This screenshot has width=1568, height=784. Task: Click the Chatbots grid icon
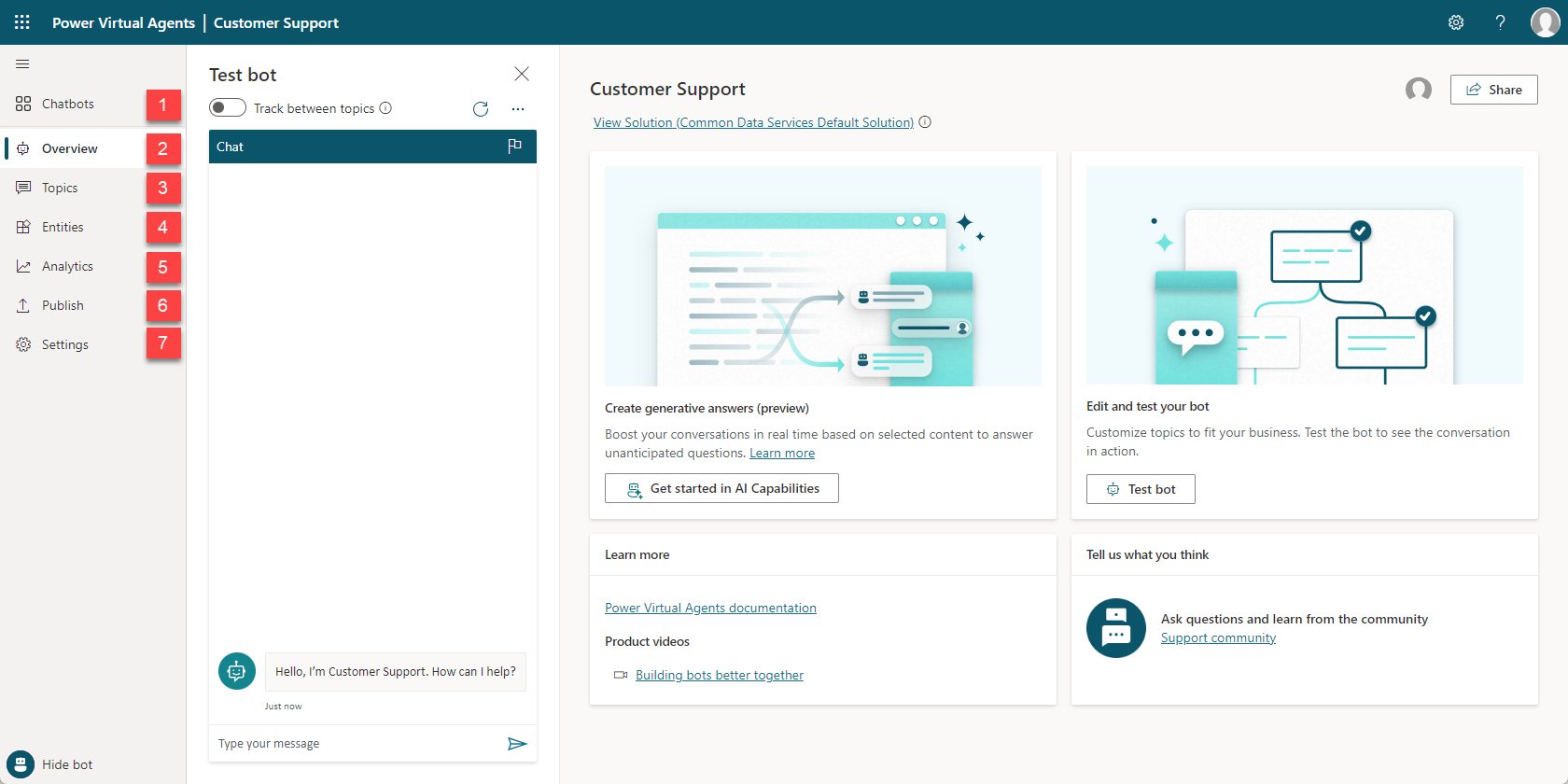23,104
